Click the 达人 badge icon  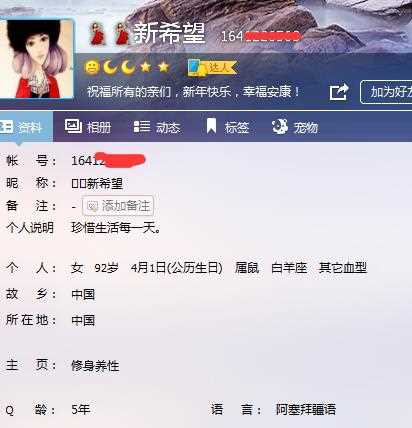212,68
